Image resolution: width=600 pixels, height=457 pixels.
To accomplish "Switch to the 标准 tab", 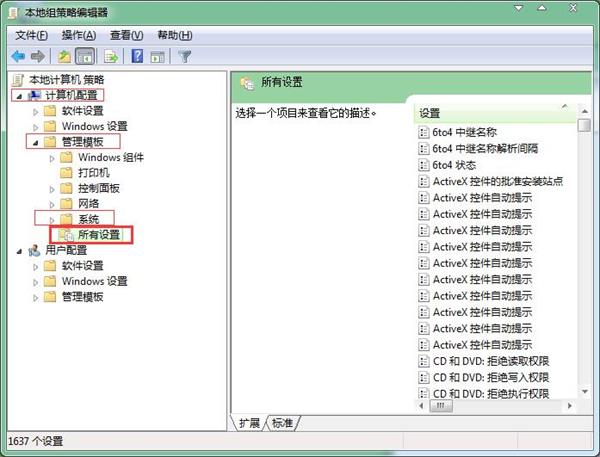I will click(282, 423).
